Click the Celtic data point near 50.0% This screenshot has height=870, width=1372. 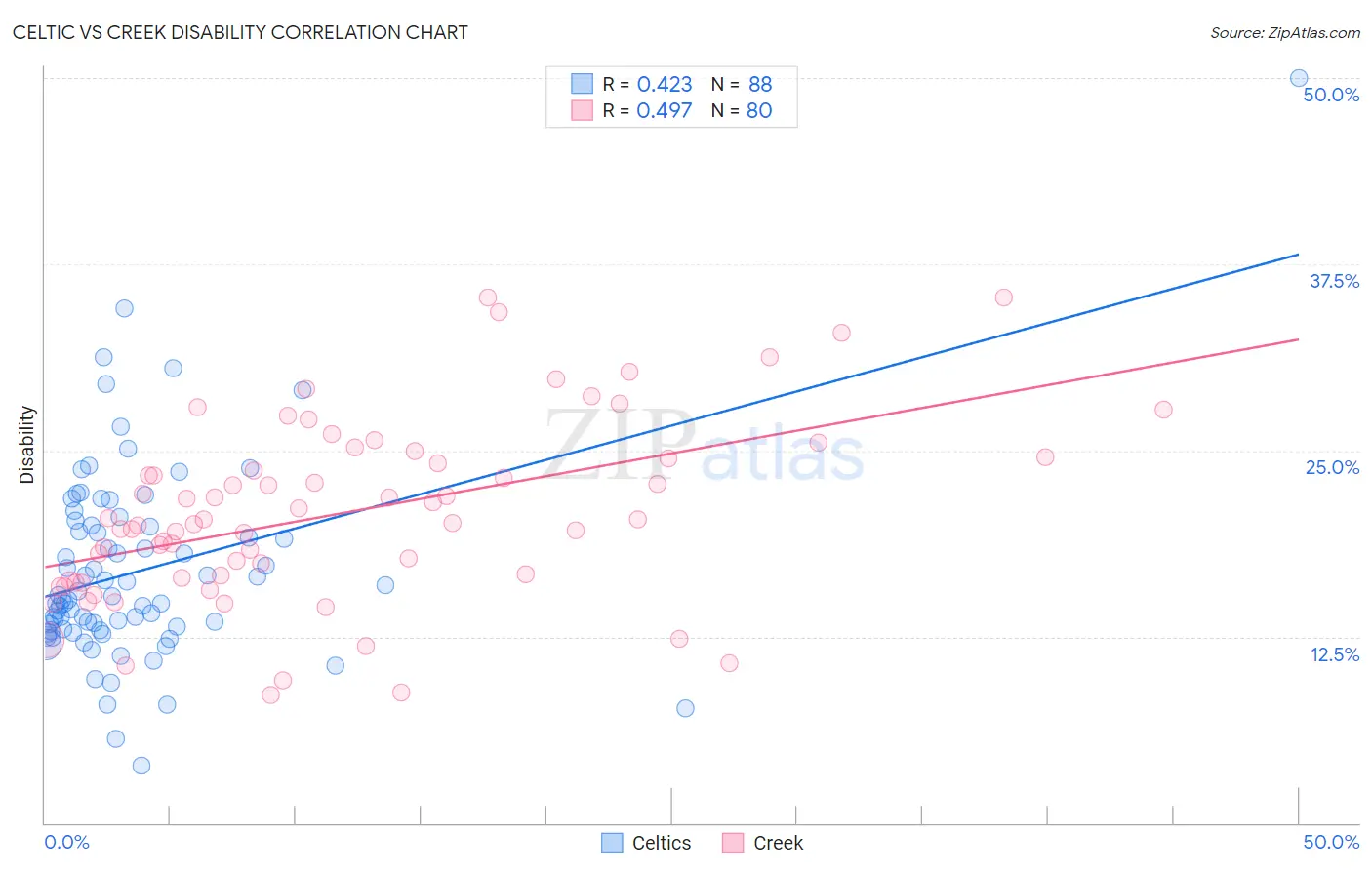1299,78
